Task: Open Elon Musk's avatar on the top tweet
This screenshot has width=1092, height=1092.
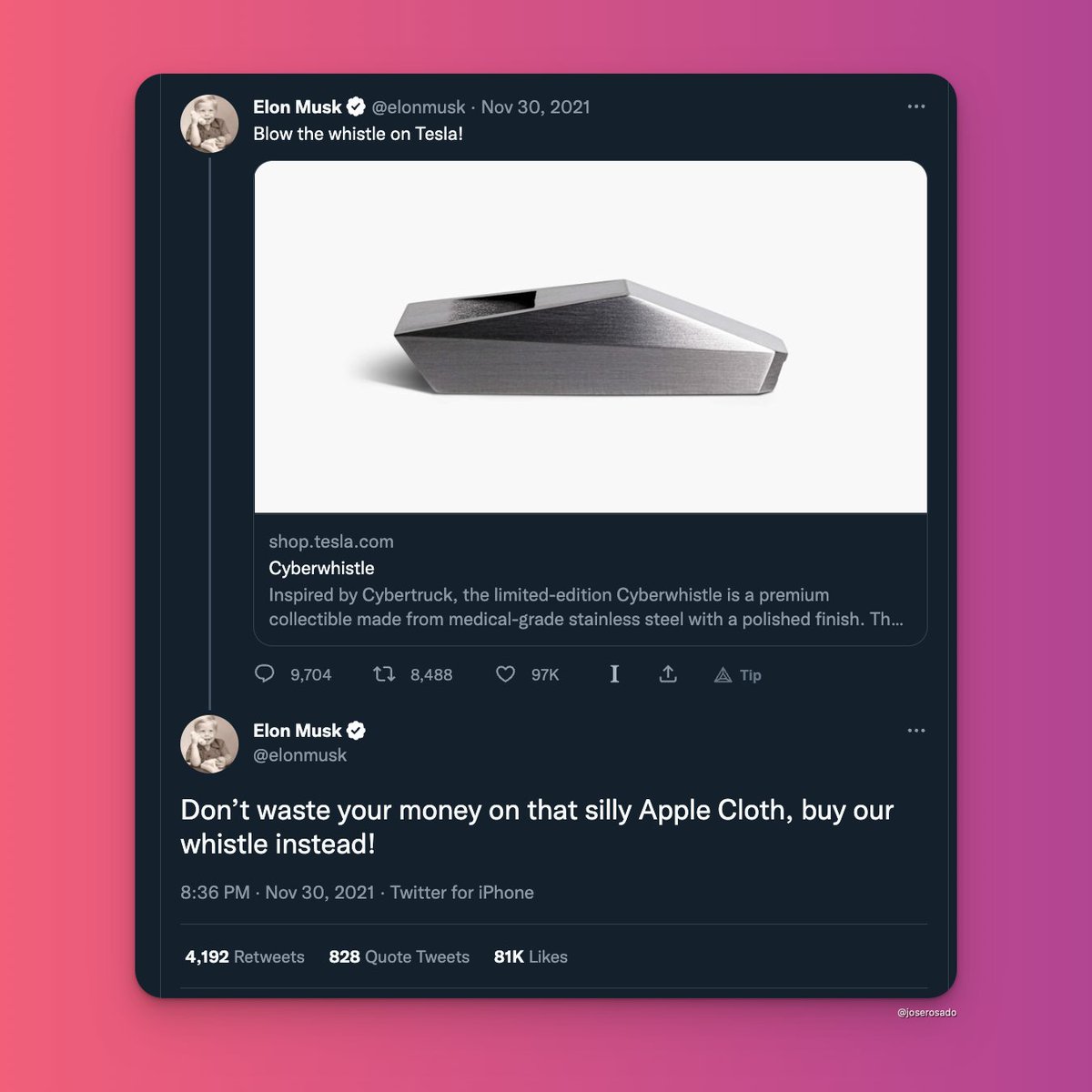Action: 210,123
